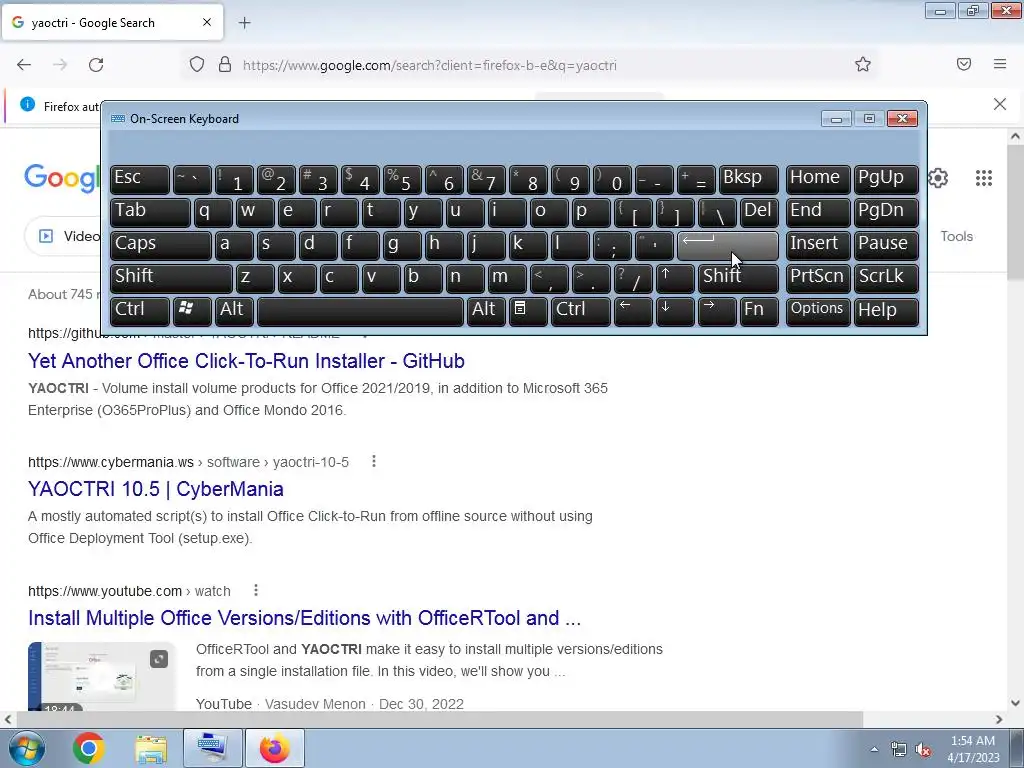This screenshot has height=768, width=1024.
Task: Go back using Firefox back arrow
Action: (x=24, y=65)
